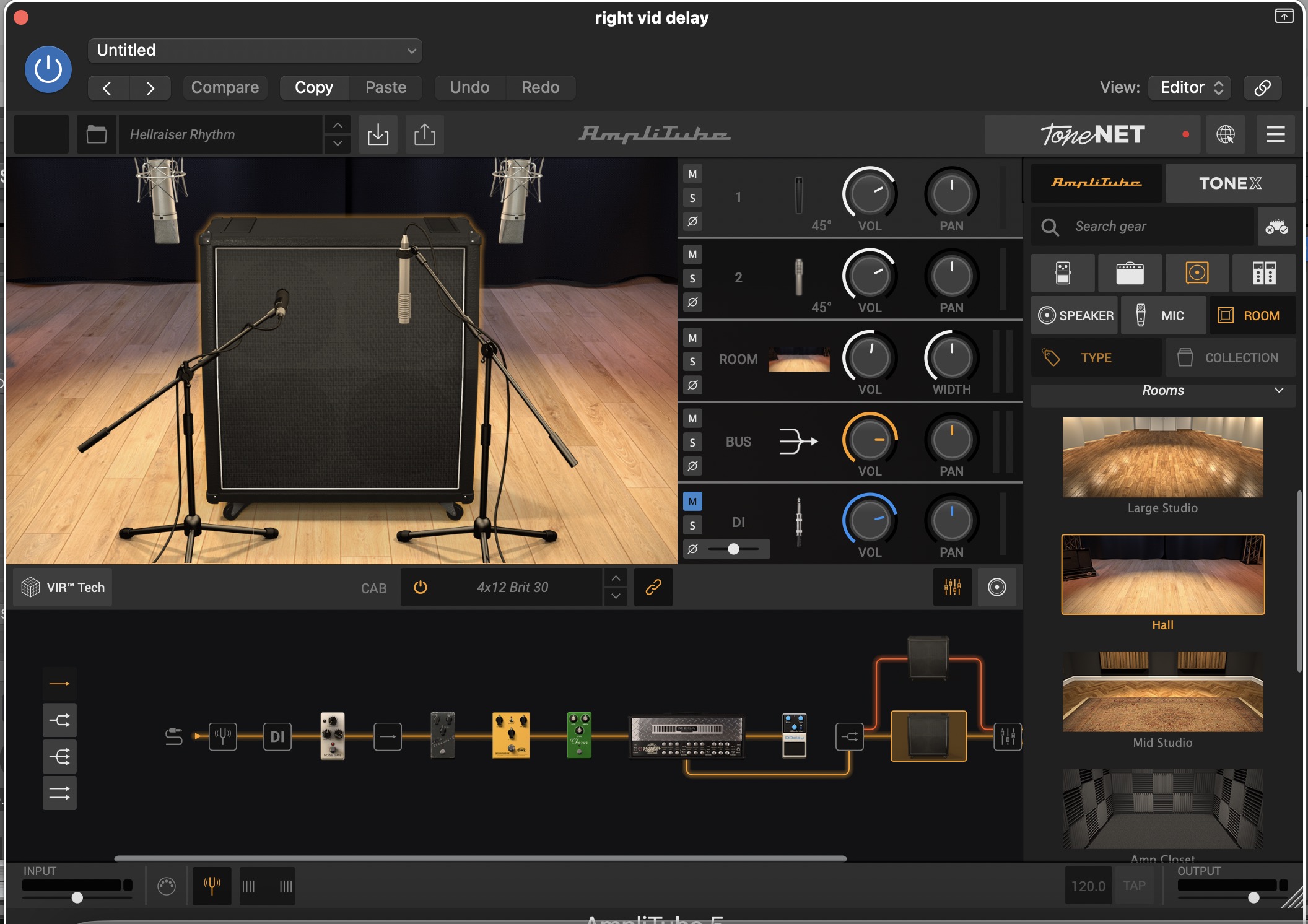The width and height of the screenshot is (1308, 924).
Task: Open the Untitled preset dropdown
Action: (255, 51)
